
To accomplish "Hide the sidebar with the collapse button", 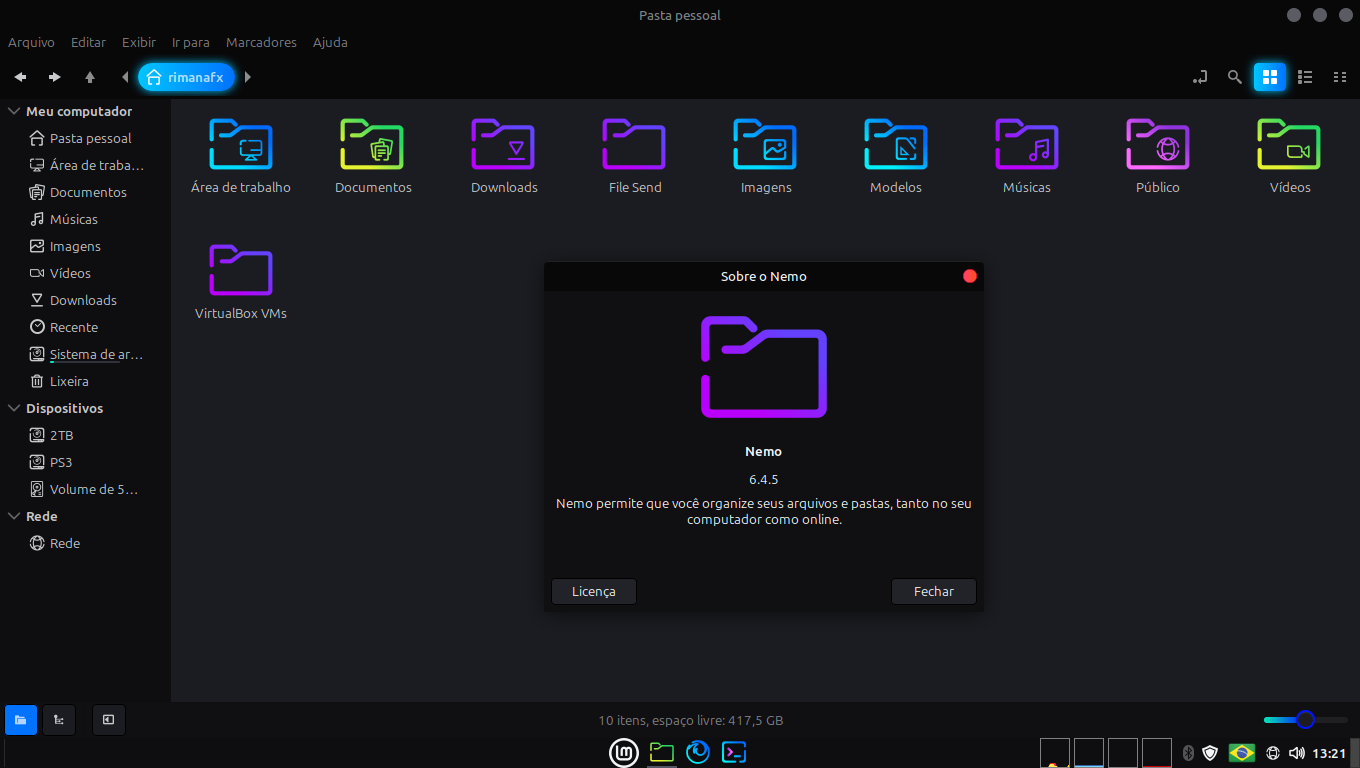I will point(108,720).
